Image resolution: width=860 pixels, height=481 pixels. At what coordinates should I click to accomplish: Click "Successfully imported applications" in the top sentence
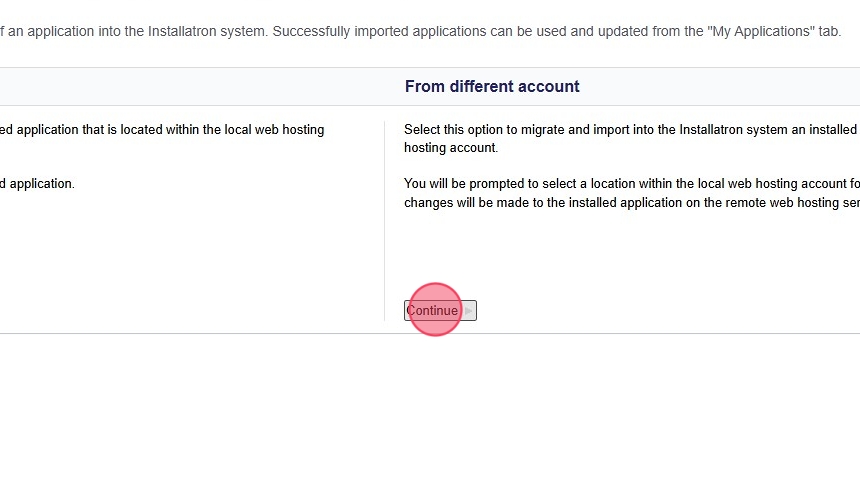379,31
